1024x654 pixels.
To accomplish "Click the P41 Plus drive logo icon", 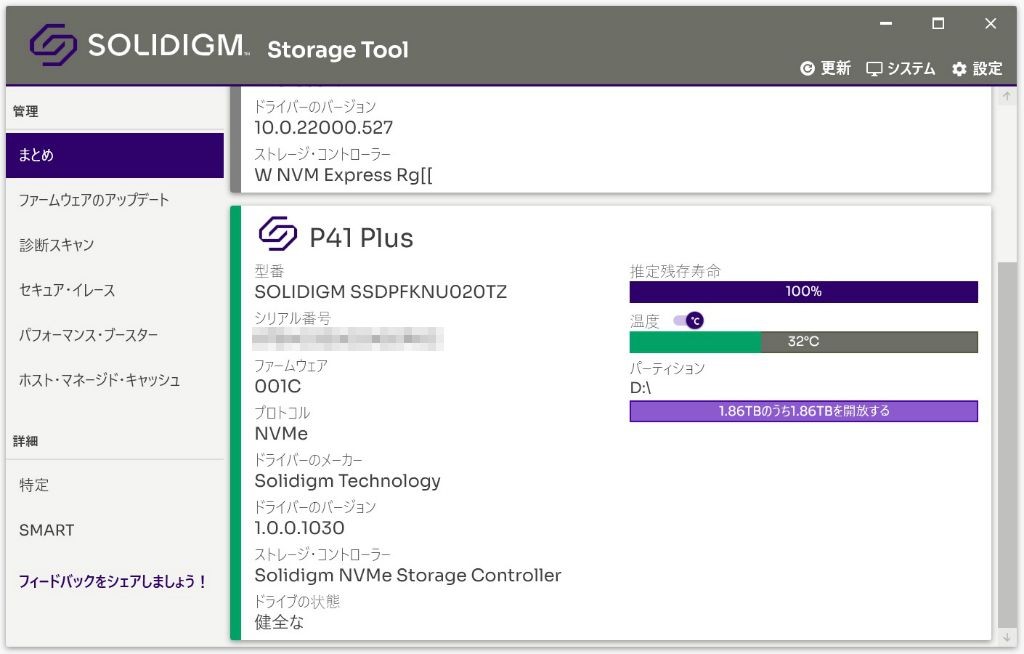I will pos(278,235).
